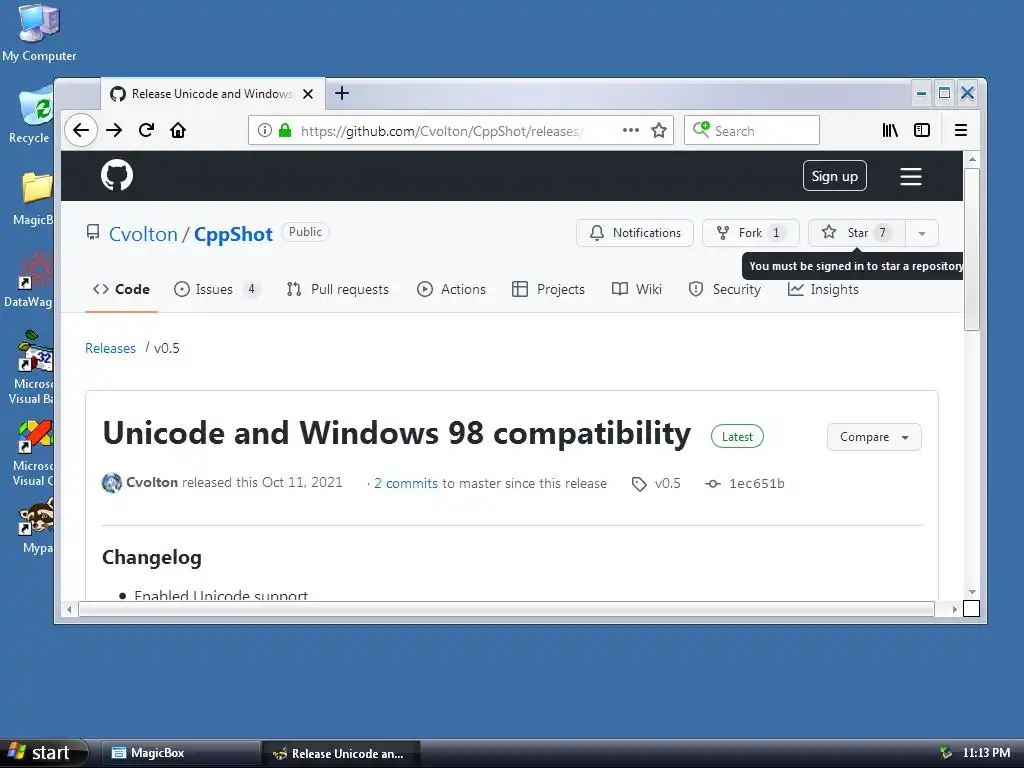Click the green padlock security icon

[x=285, y=130]
